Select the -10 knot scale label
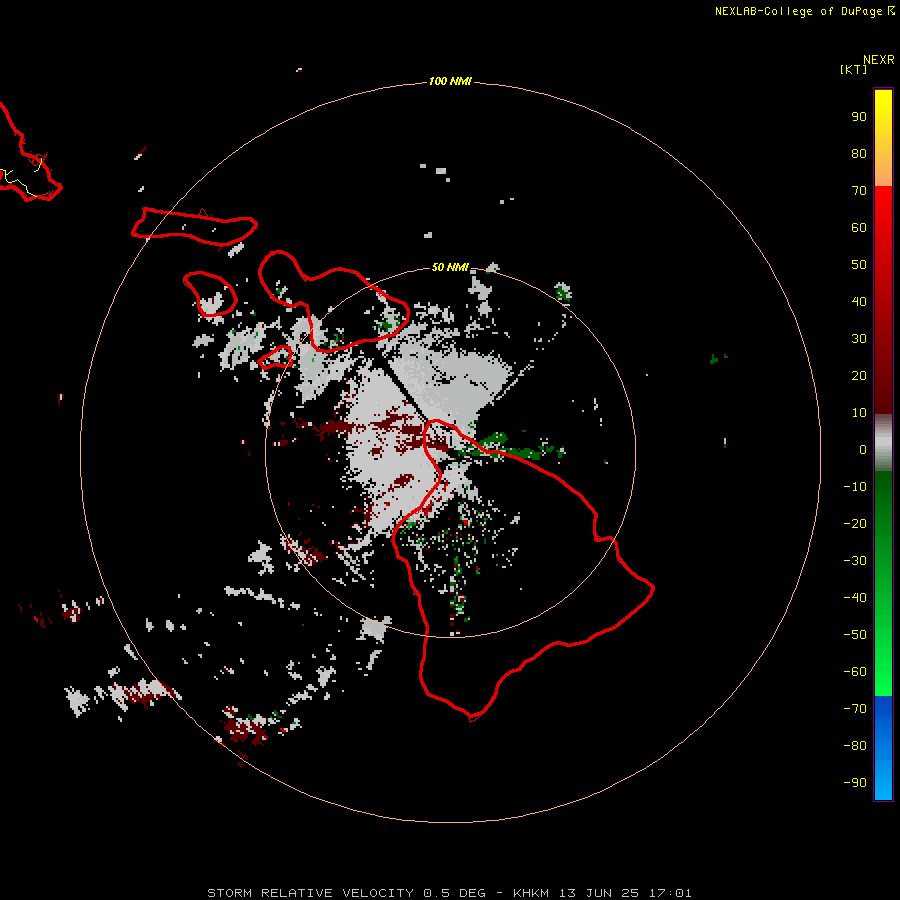Screen dimensions: 900x900 [855, 487]
